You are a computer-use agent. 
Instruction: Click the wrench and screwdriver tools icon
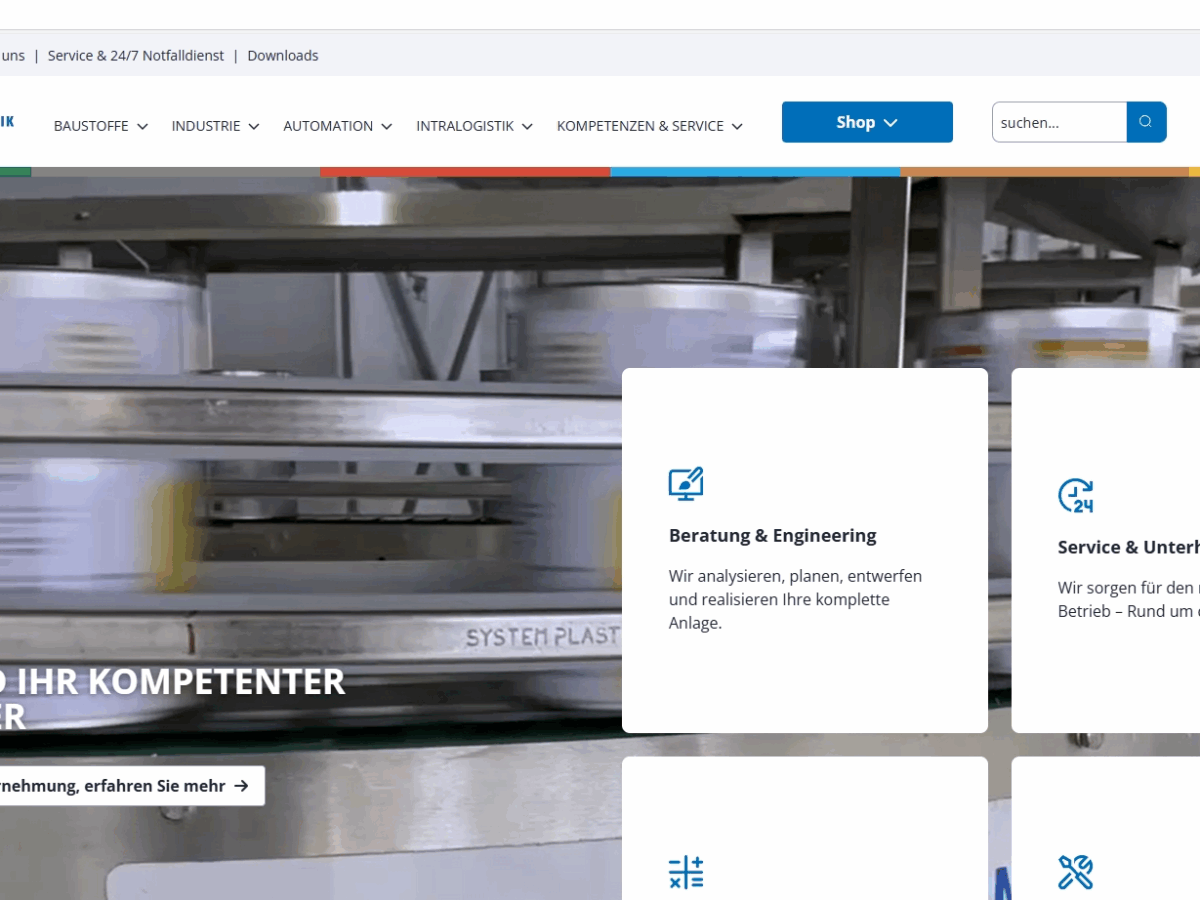pyautogui.click(x=1076, y=872)
